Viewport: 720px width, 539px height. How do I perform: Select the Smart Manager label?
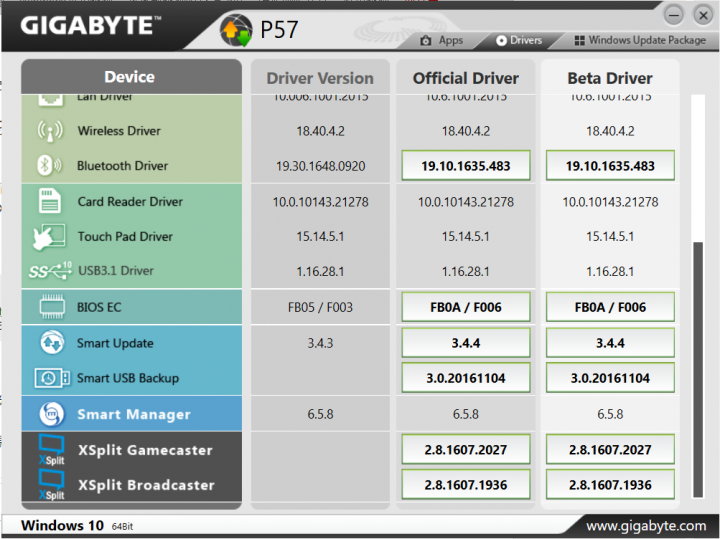[x=134, y=414]
